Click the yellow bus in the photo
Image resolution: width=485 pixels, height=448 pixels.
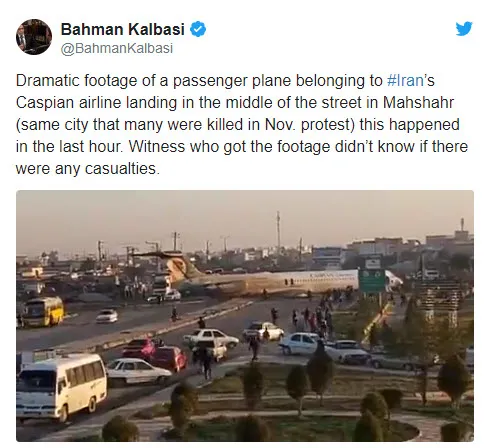click(43, 311)
